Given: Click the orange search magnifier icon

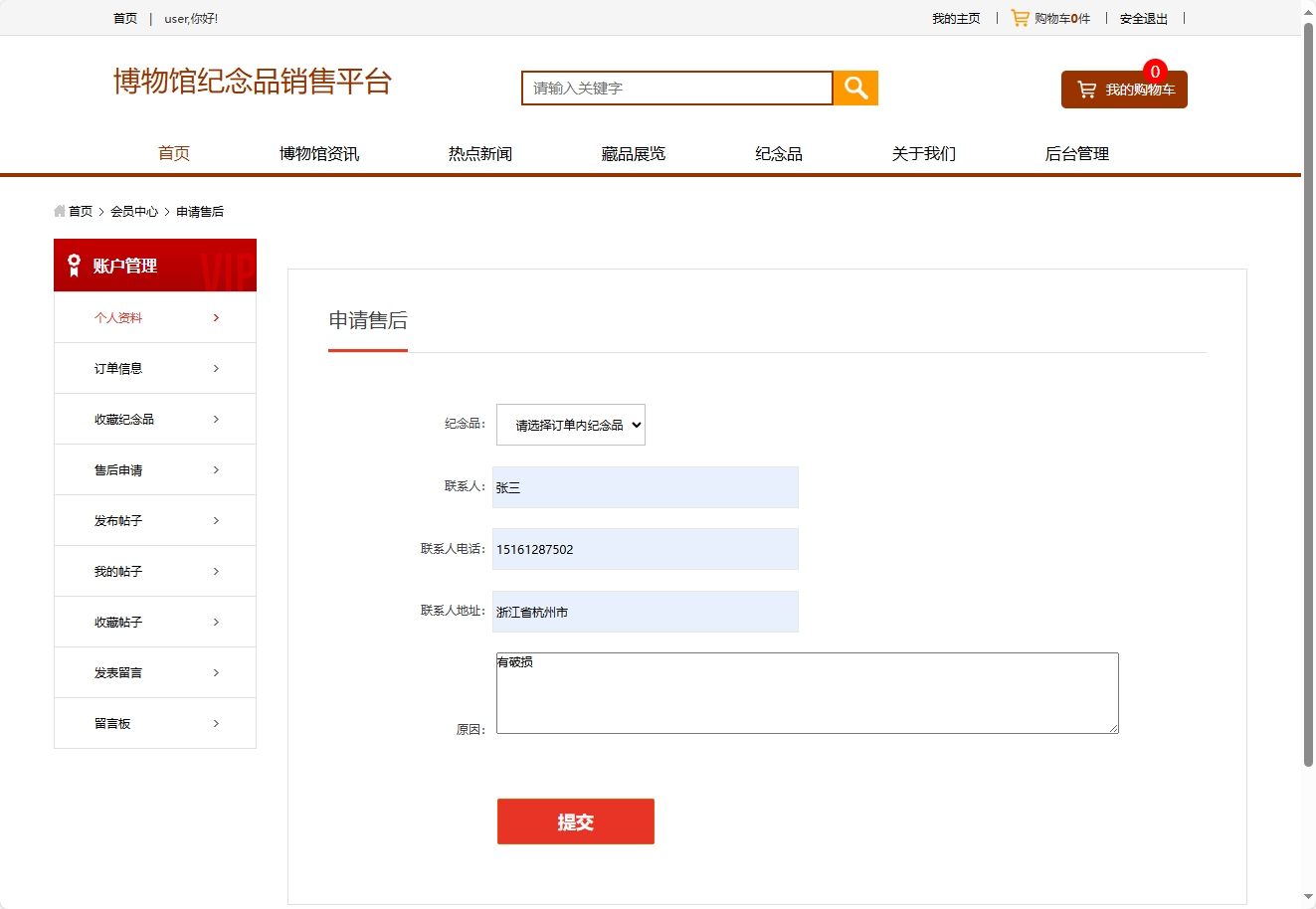Looking at the screenshot, I should point(854,88).
